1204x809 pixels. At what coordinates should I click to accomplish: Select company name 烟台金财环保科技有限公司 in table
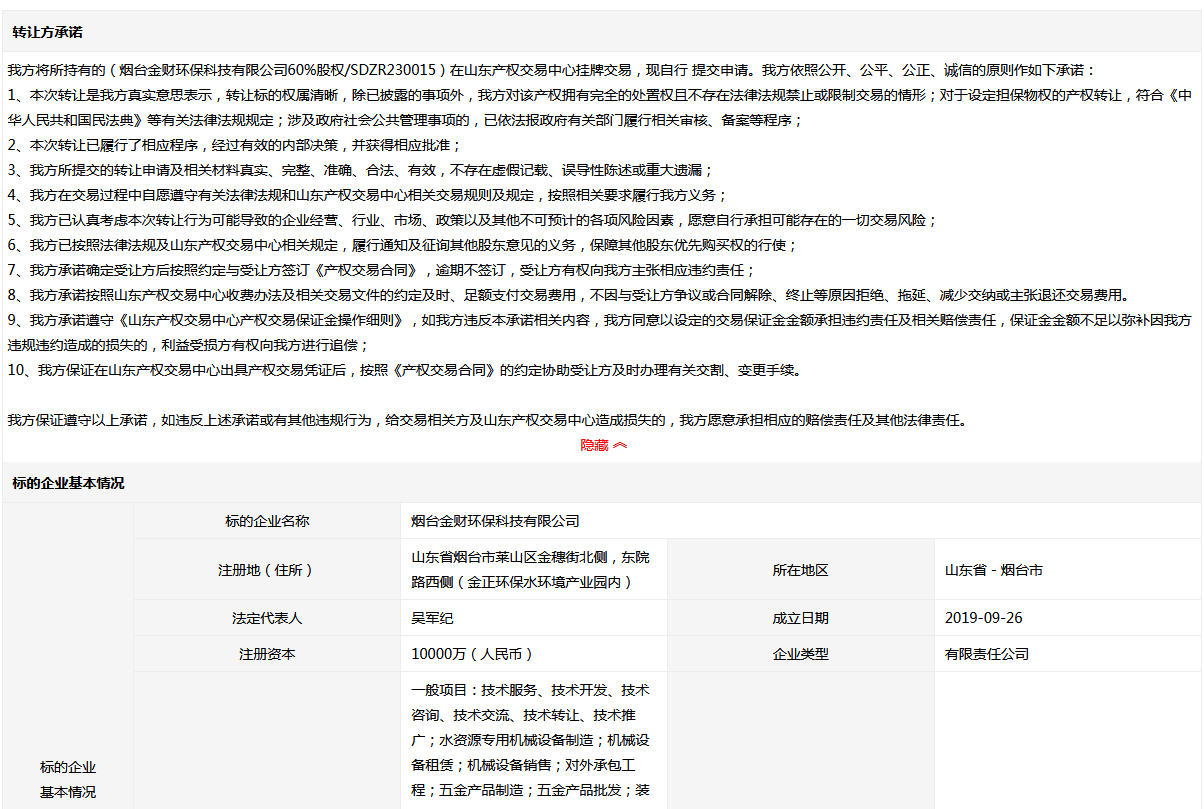496,521
